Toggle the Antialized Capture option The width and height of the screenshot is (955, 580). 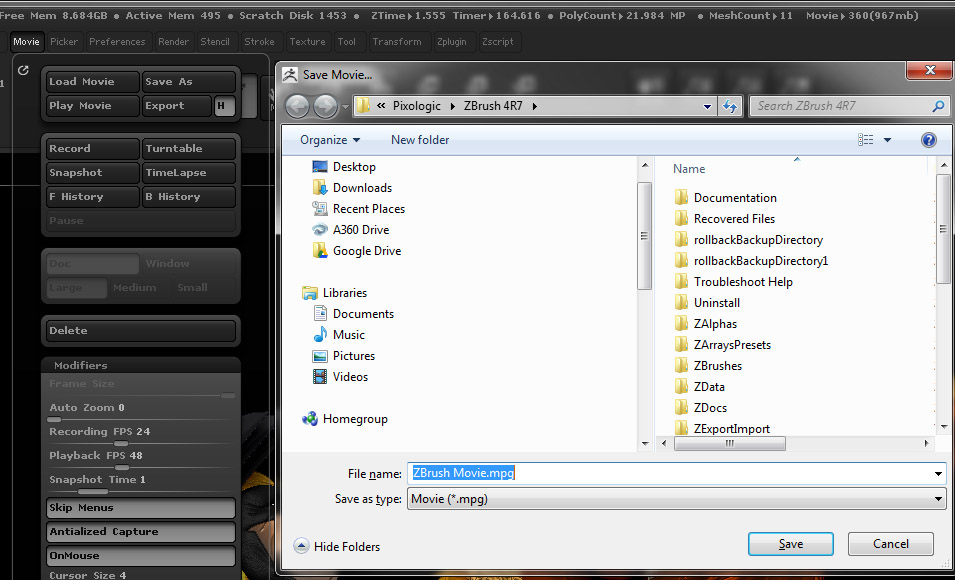coord(141,531)
